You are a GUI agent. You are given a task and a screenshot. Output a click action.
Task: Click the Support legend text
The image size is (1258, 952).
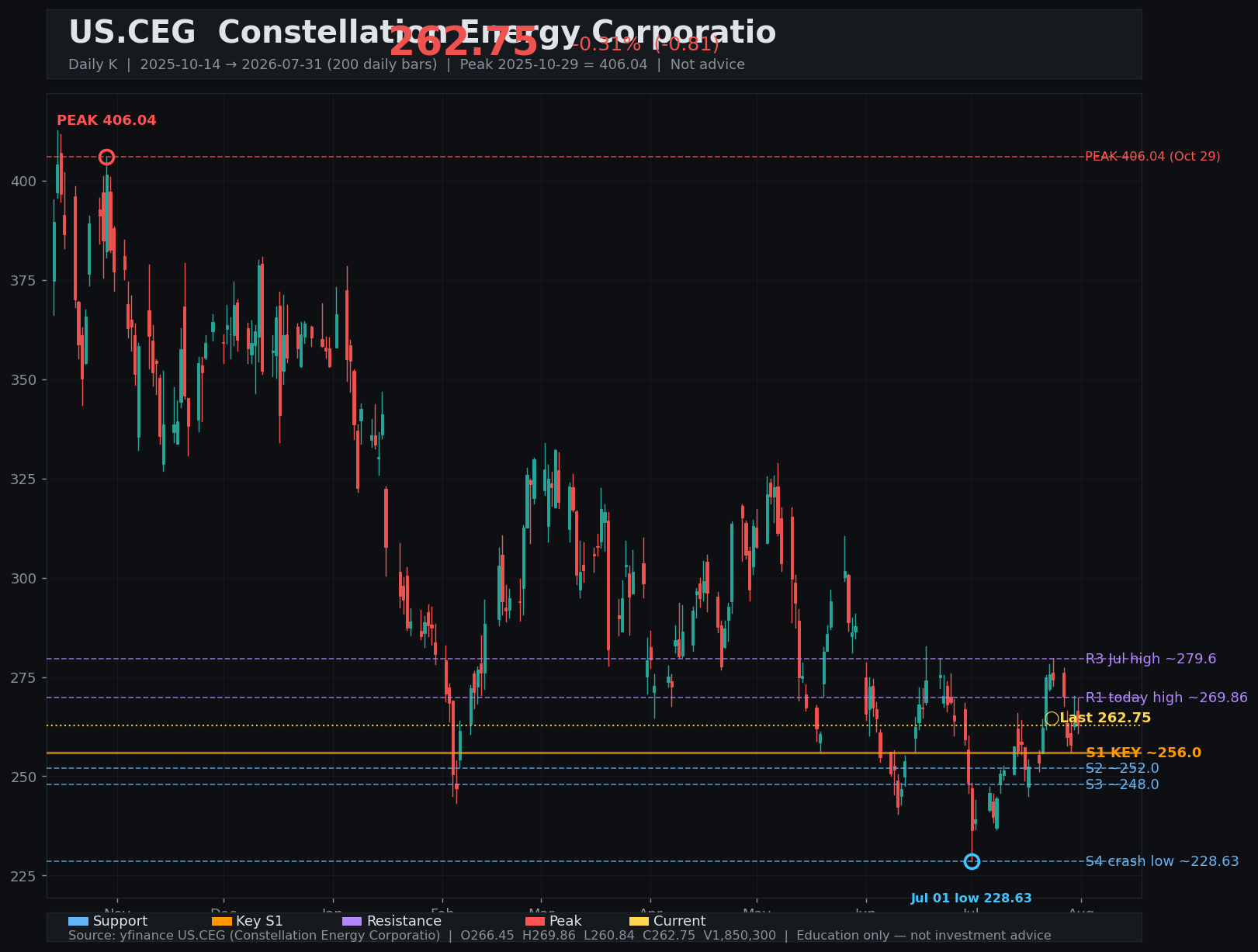click(x=120, y=921)
